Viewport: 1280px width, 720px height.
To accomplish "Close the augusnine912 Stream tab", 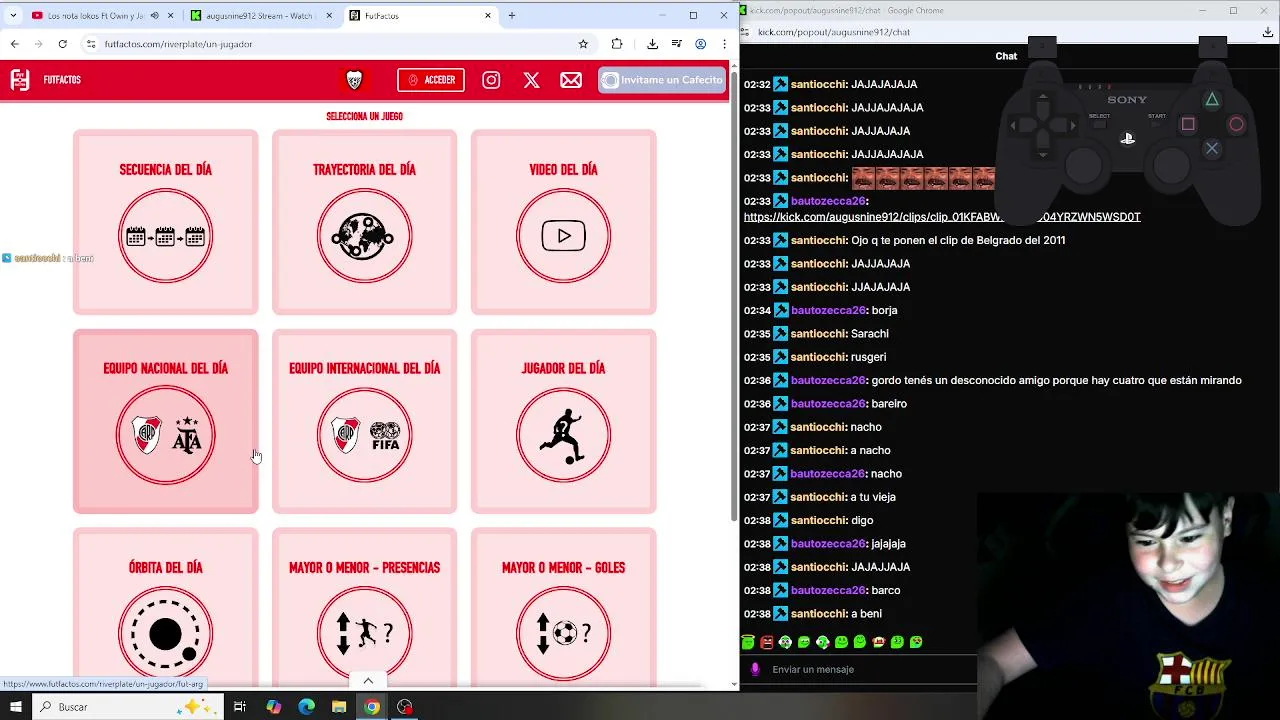I will (x=329, y=16).
